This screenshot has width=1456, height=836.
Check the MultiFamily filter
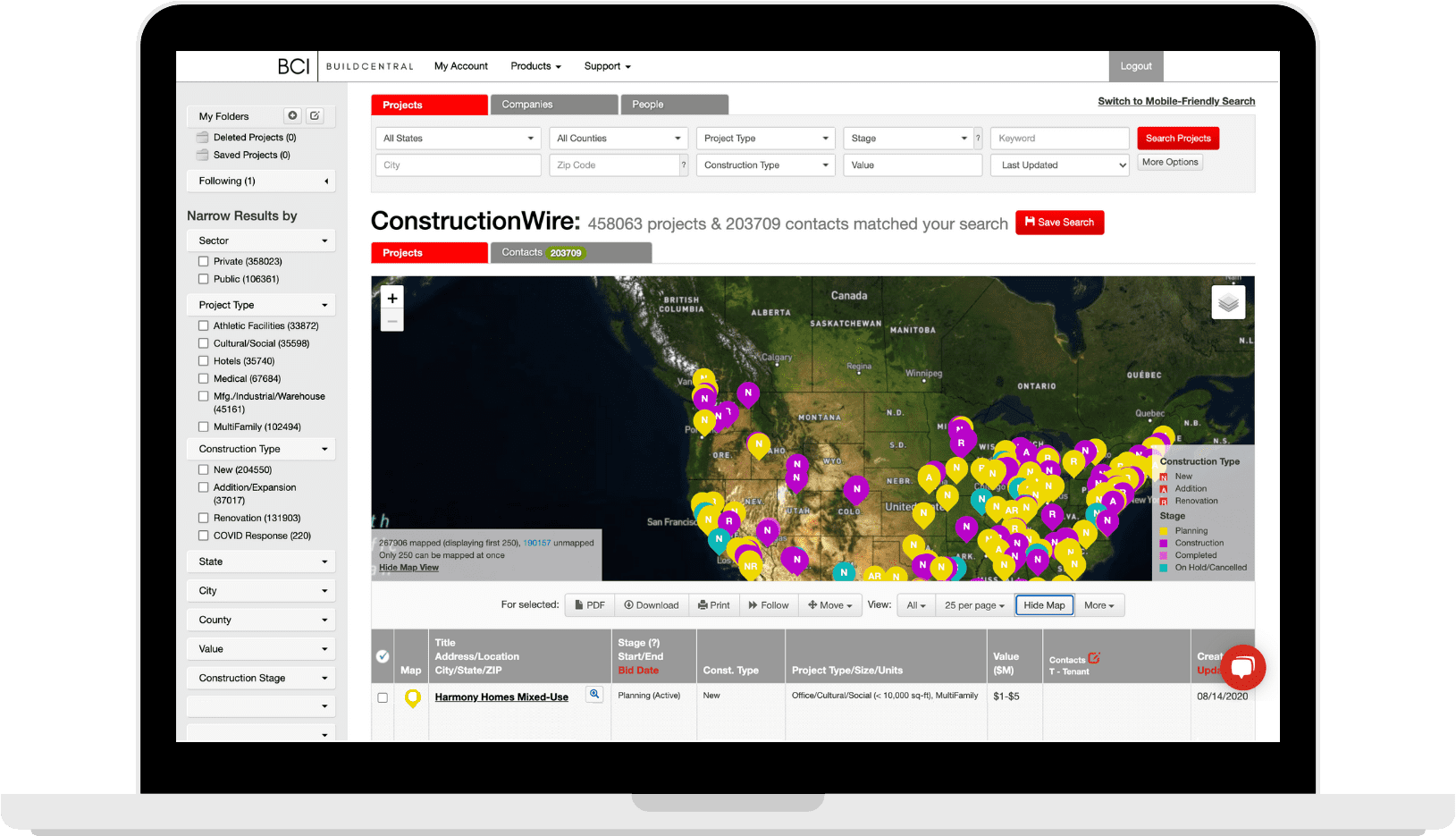click(x=203, y=426)
